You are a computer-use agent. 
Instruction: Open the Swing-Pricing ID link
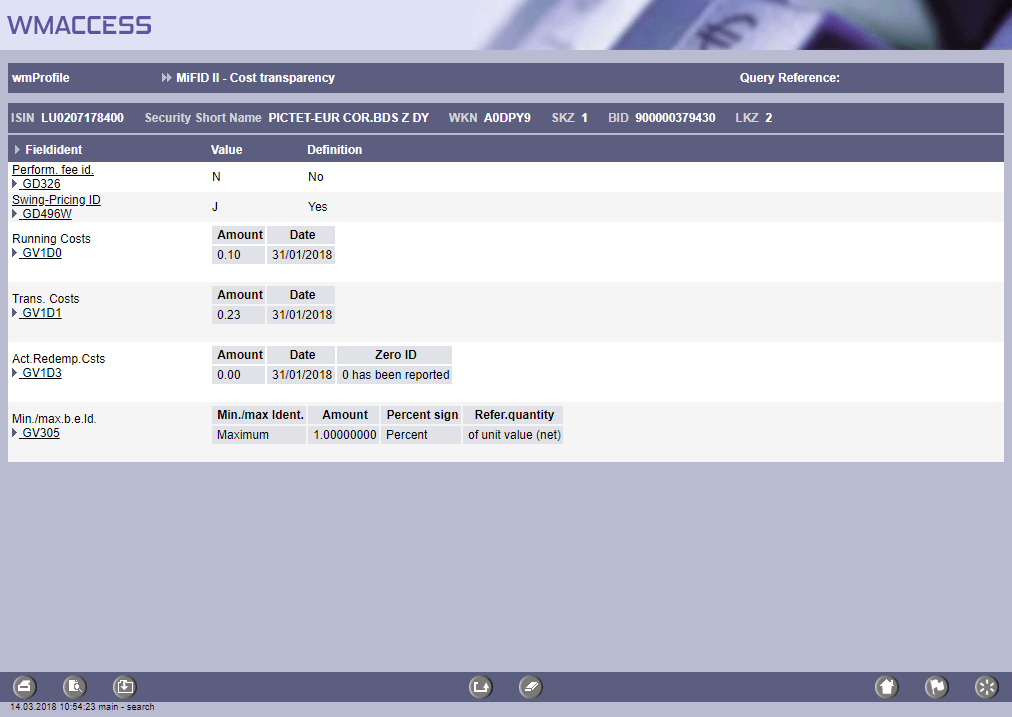[x=56, y=199]
